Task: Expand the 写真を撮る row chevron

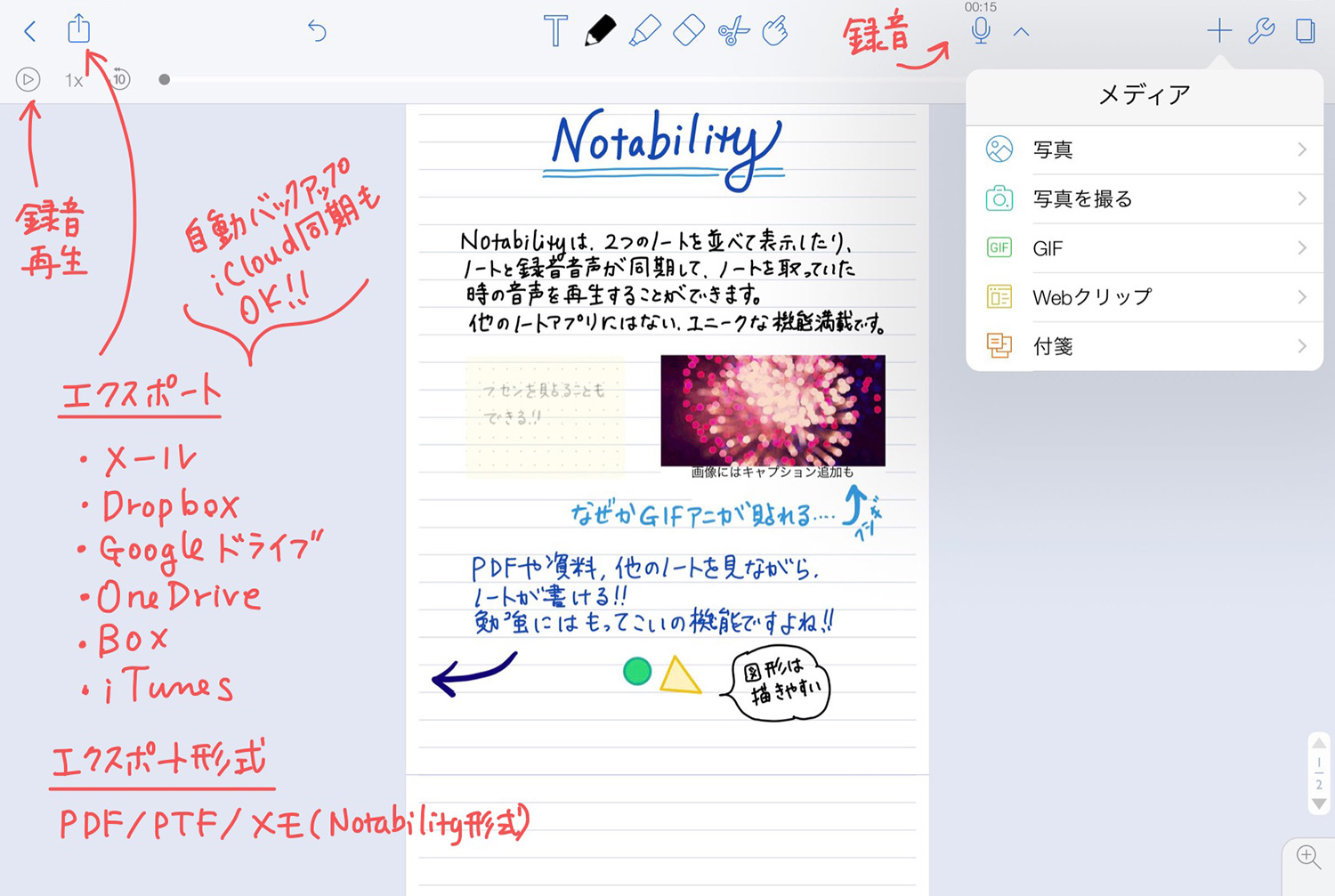Action: click(1302, 198)
